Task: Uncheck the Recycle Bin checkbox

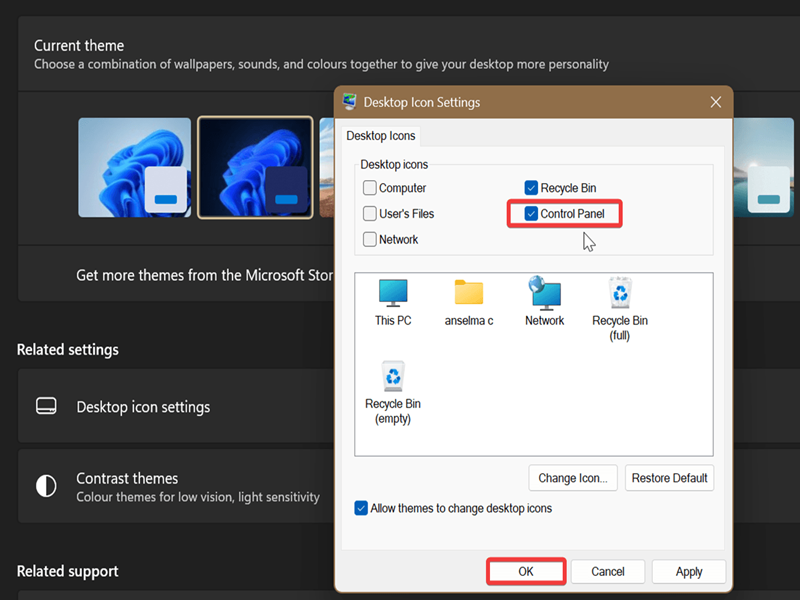Action: click(531, 188)
